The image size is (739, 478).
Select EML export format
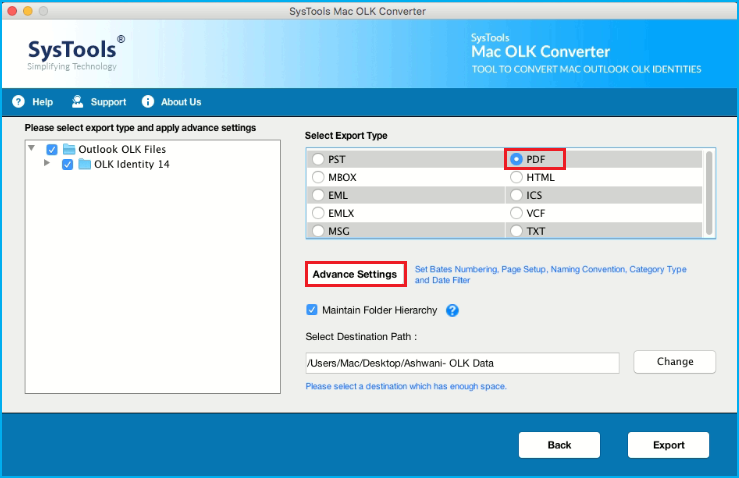tap(318, 195)
